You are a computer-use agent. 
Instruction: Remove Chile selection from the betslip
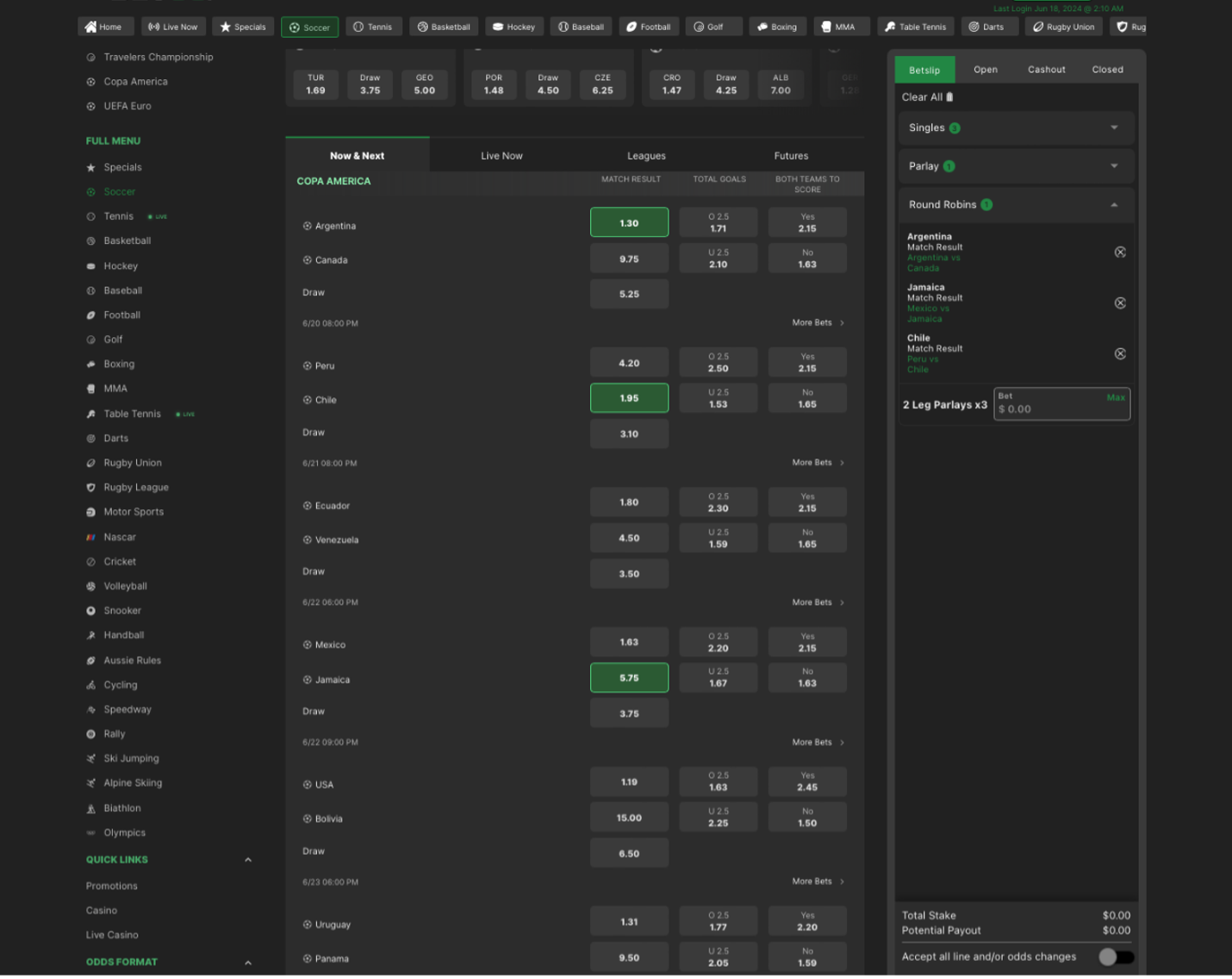click(1120, 354)
